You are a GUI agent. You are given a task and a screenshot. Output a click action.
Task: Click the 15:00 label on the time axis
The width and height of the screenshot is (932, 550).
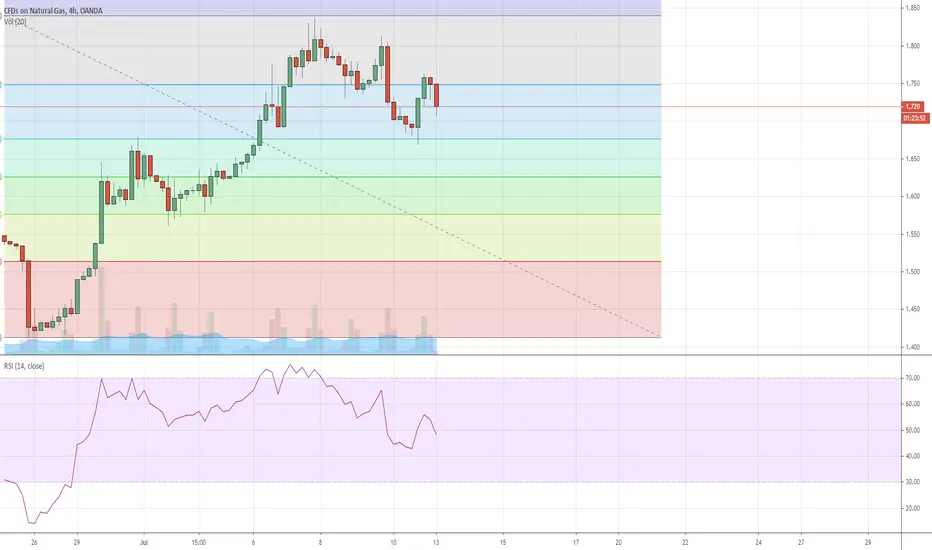(199, 542)
